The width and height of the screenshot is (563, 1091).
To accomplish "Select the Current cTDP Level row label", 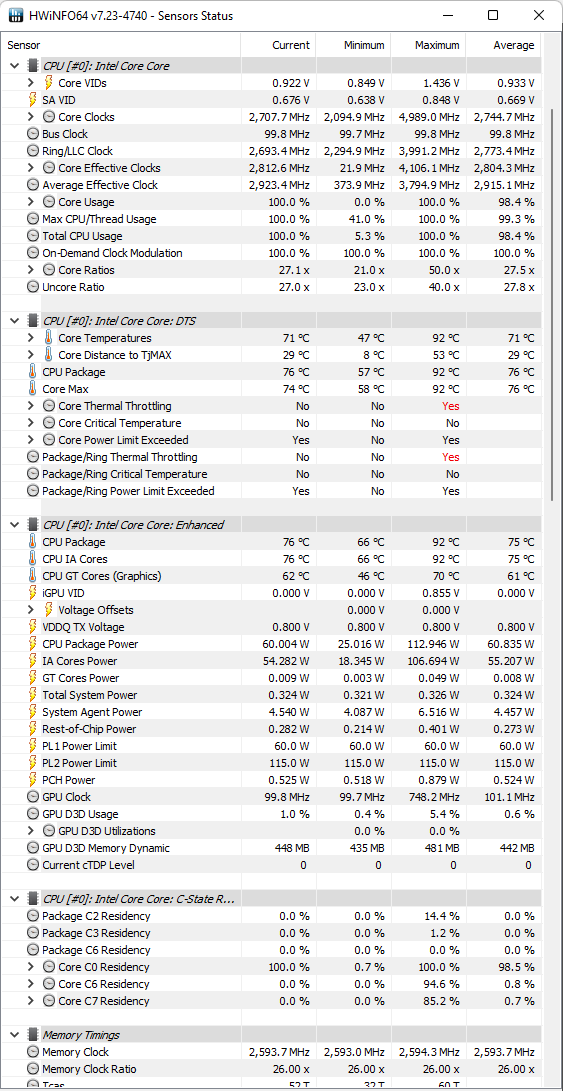I will click(88, 865).
